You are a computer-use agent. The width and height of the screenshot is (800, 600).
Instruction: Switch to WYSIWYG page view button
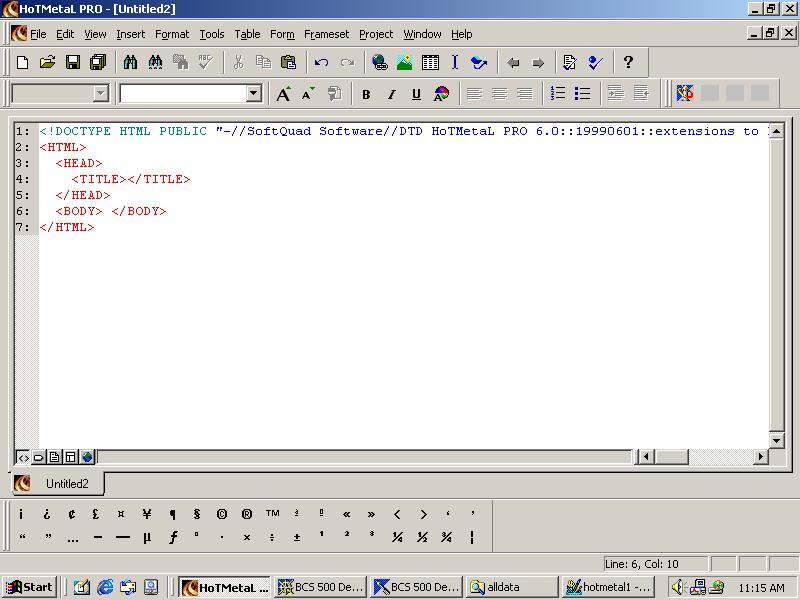[x=54, y=457]
